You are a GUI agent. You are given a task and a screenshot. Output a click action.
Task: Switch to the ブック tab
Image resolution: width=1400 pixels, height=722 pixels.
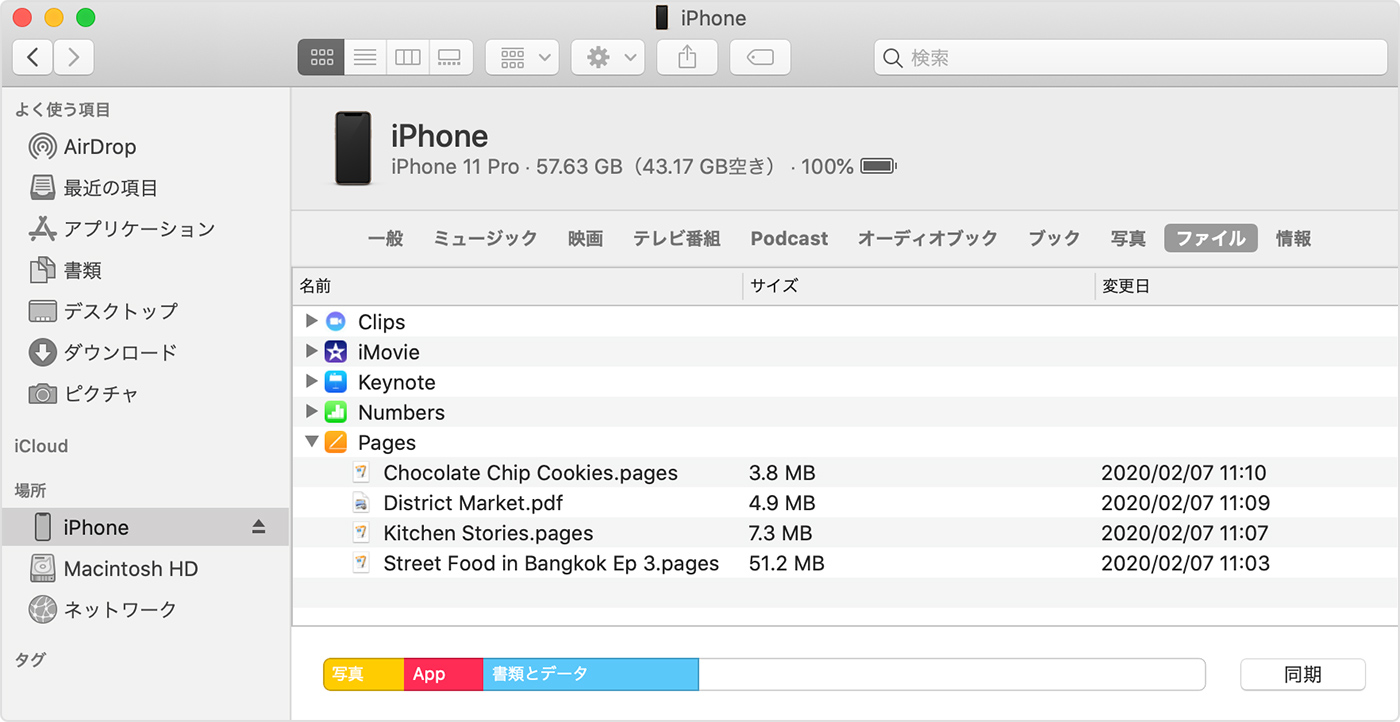(1054, 238)
